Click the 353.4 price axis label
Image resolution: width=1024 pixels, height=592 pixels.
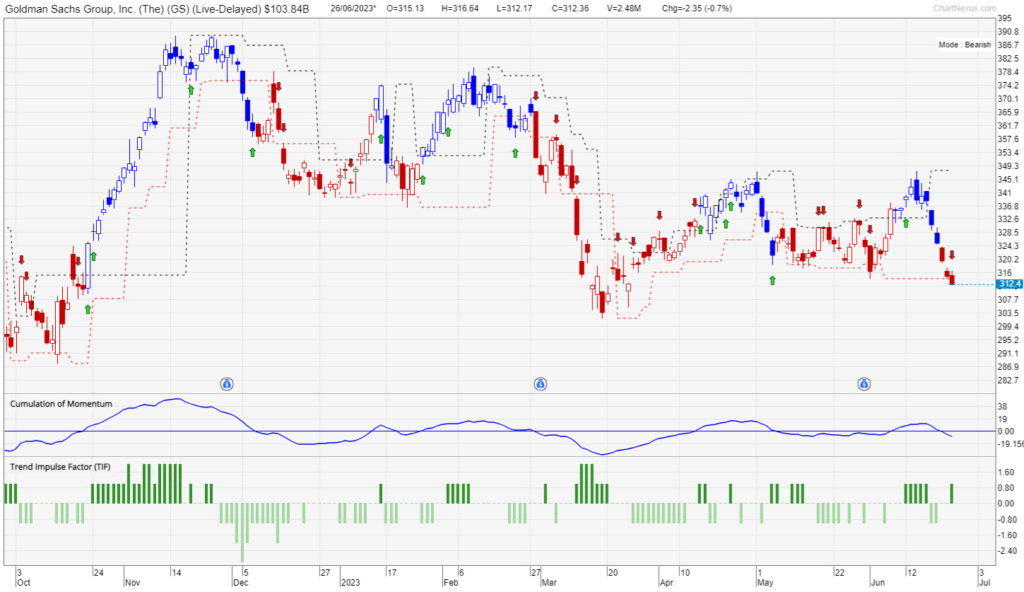(x=1008, y=153)
